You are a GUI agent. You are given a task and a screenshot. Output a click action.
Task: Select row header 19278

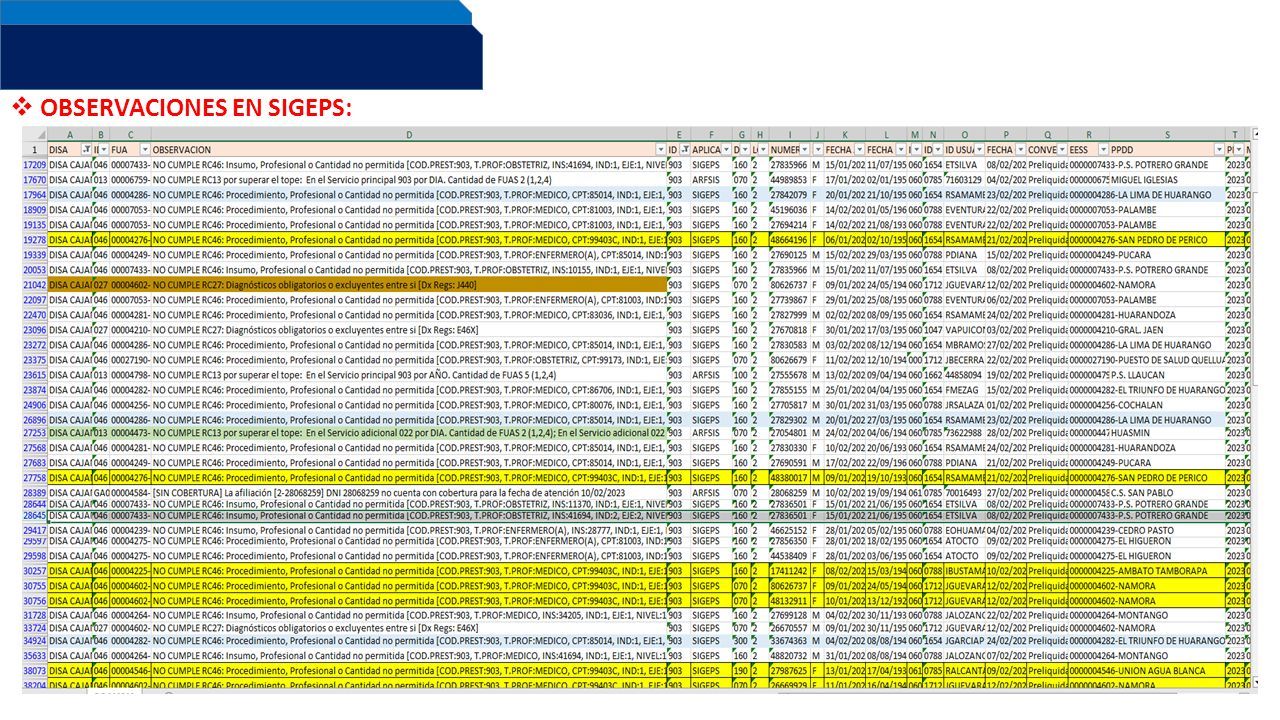(x=35, y=240)
